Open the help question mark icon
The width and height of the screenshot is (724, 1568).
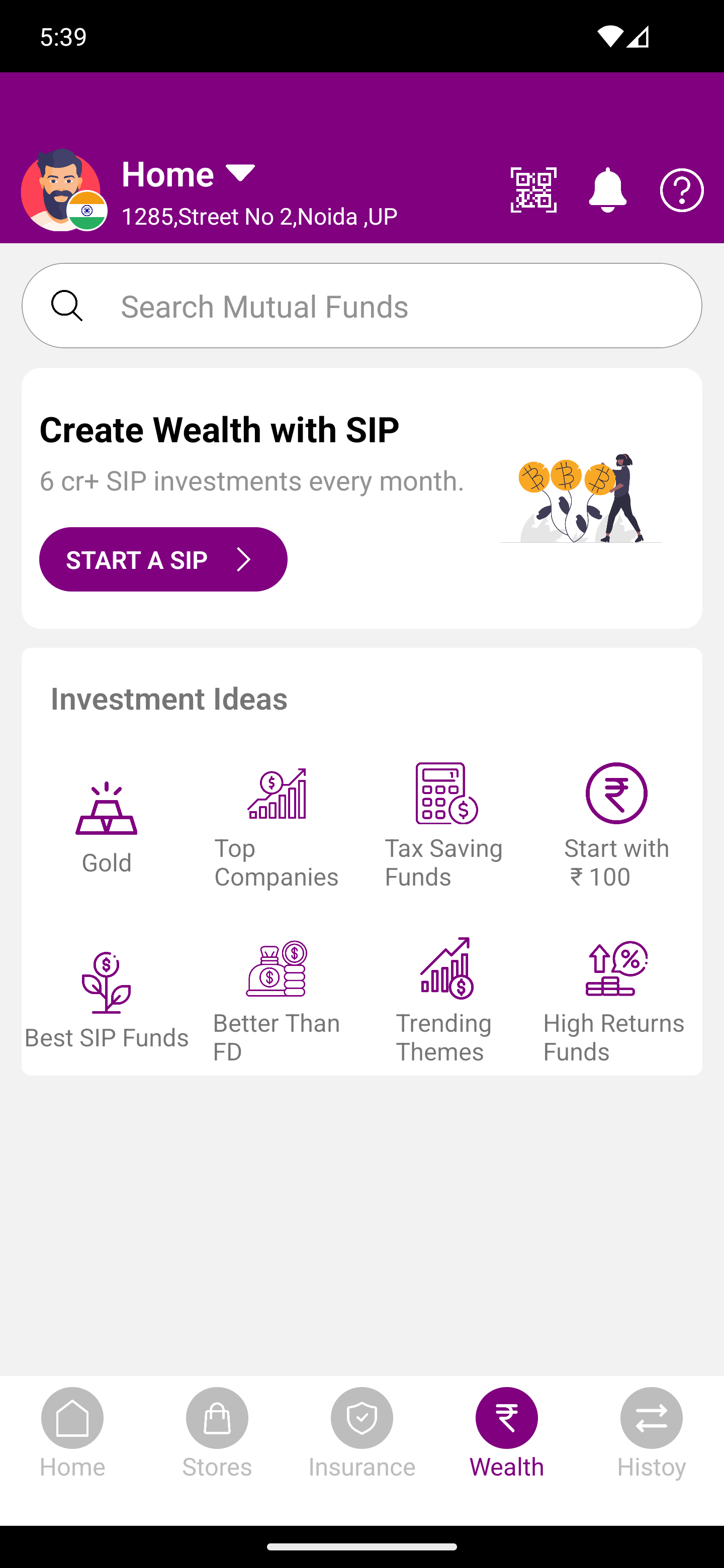(681, 190)
